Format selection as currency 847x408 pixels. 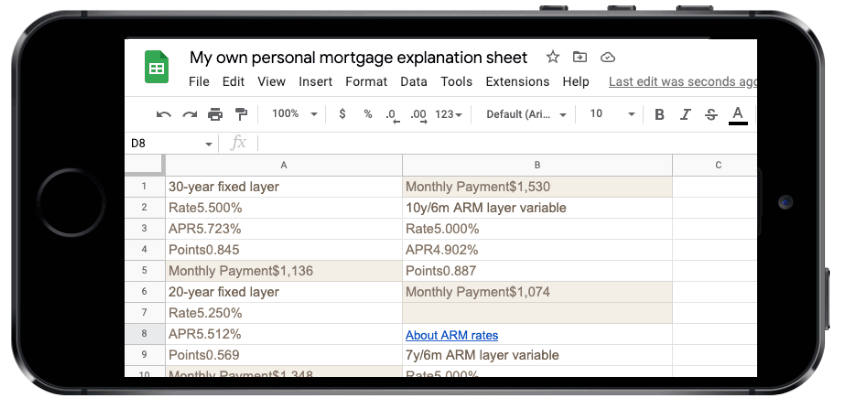(342, 114)
